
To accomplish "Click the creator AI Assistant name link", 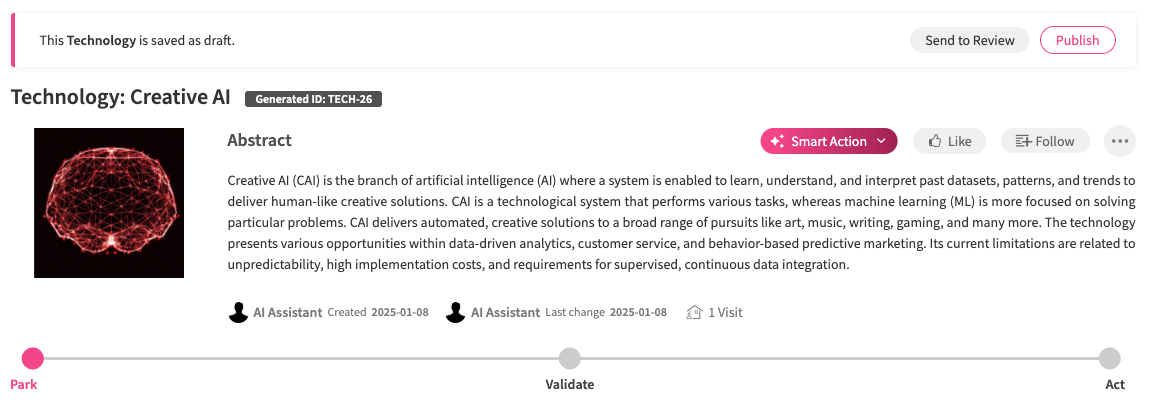I will [x=288, y=312].
